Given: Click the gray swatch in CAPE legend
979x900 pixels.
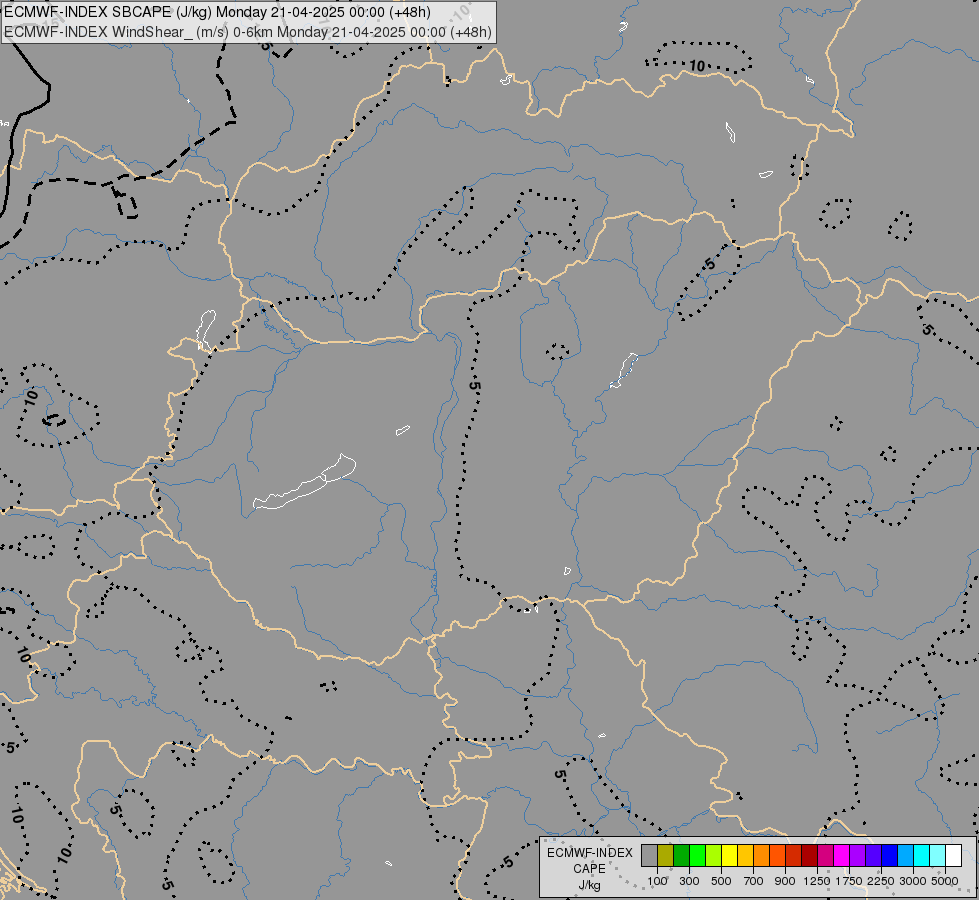Looking at the screenshot, I should coord(649,856).
